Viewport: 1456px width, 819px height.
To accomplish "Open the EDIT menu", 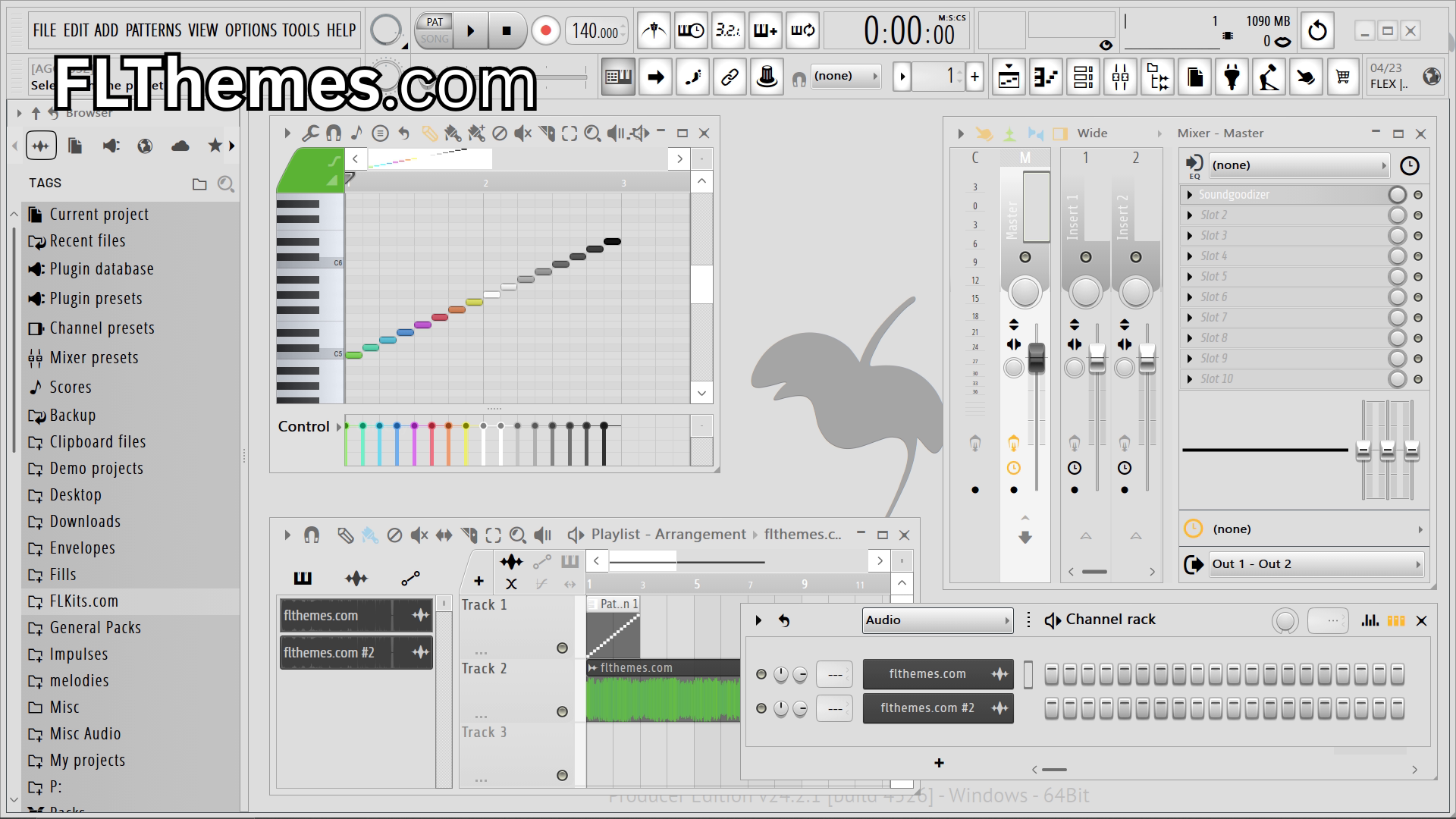I will 76,30.
